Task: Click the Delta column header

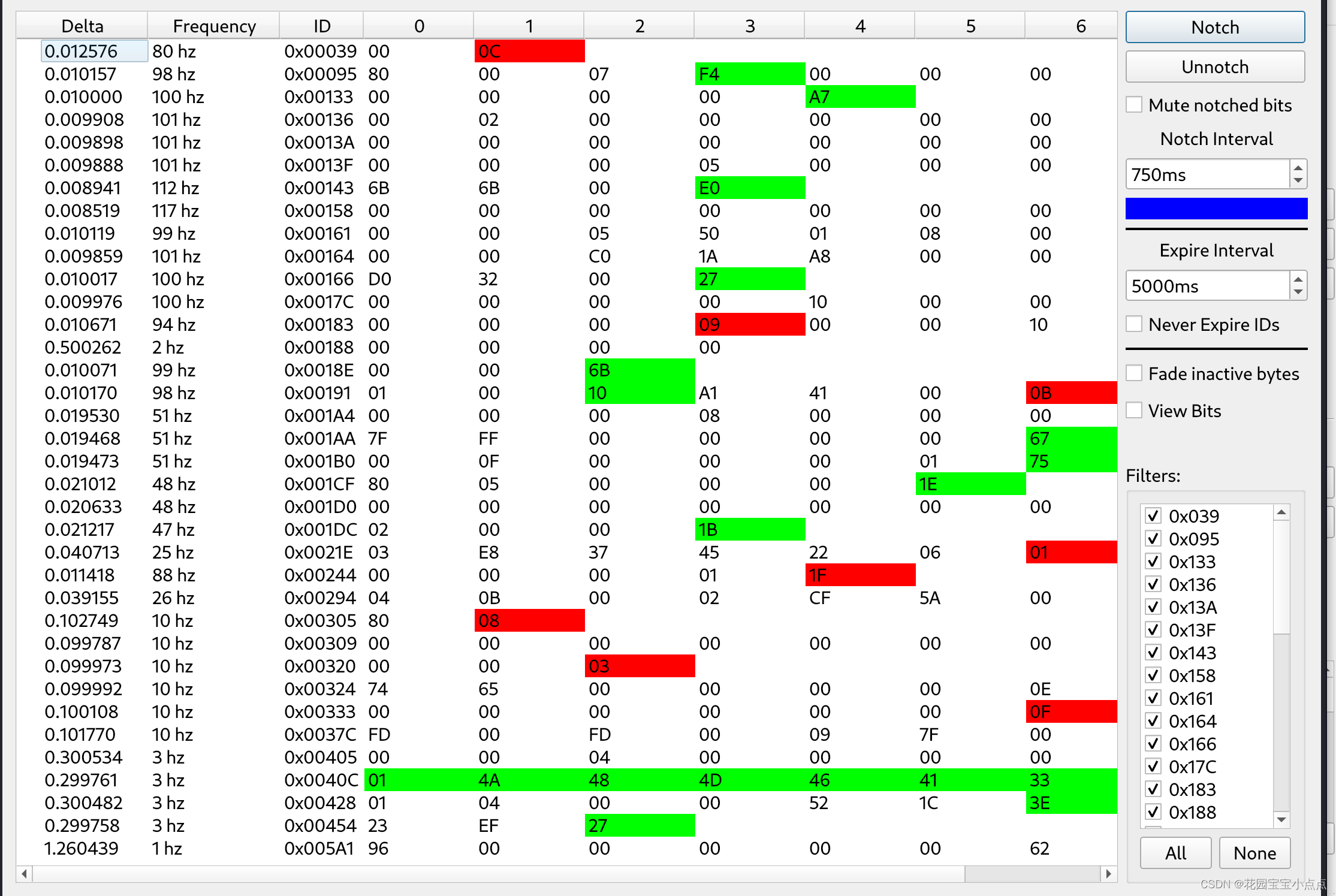Action: (83, 26)
